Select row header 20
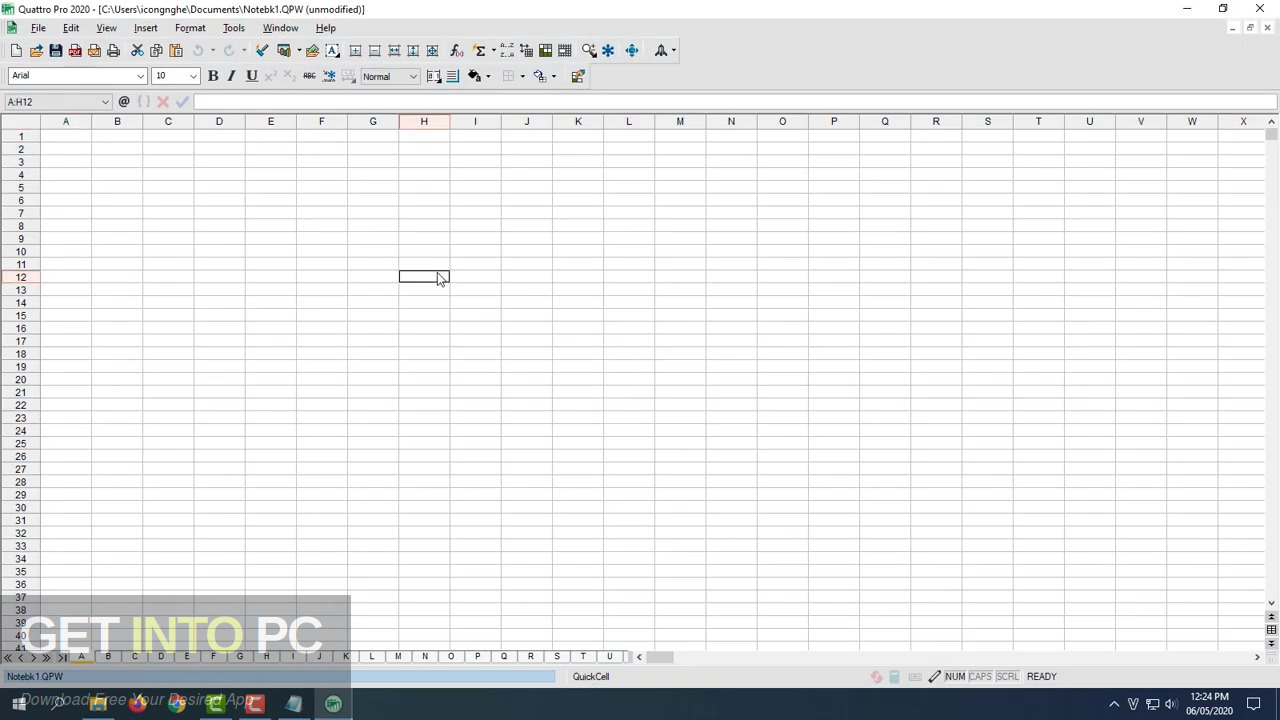1280x720 pixels. click(x=20, y=380)
